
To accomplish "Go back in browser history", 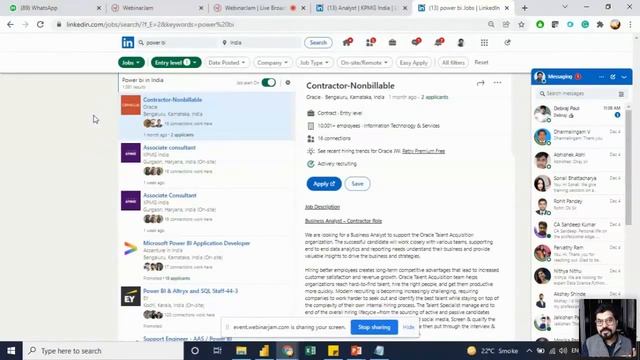I will (10, 24).
